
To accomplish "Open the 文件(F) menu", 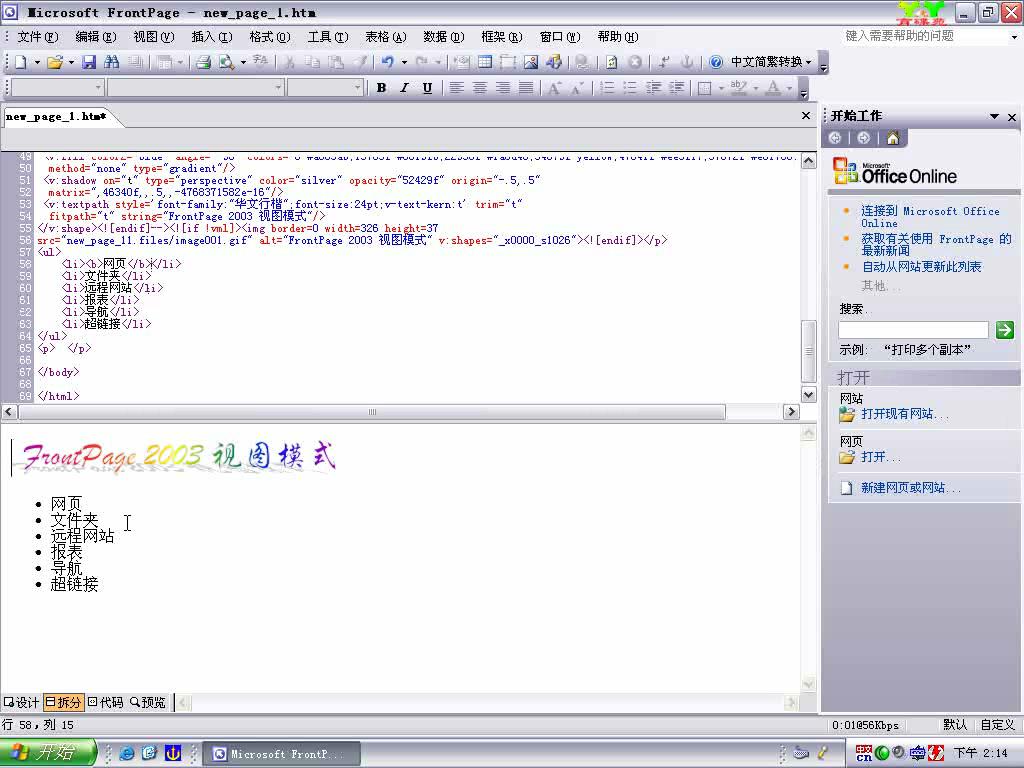I will coord(37,37).
